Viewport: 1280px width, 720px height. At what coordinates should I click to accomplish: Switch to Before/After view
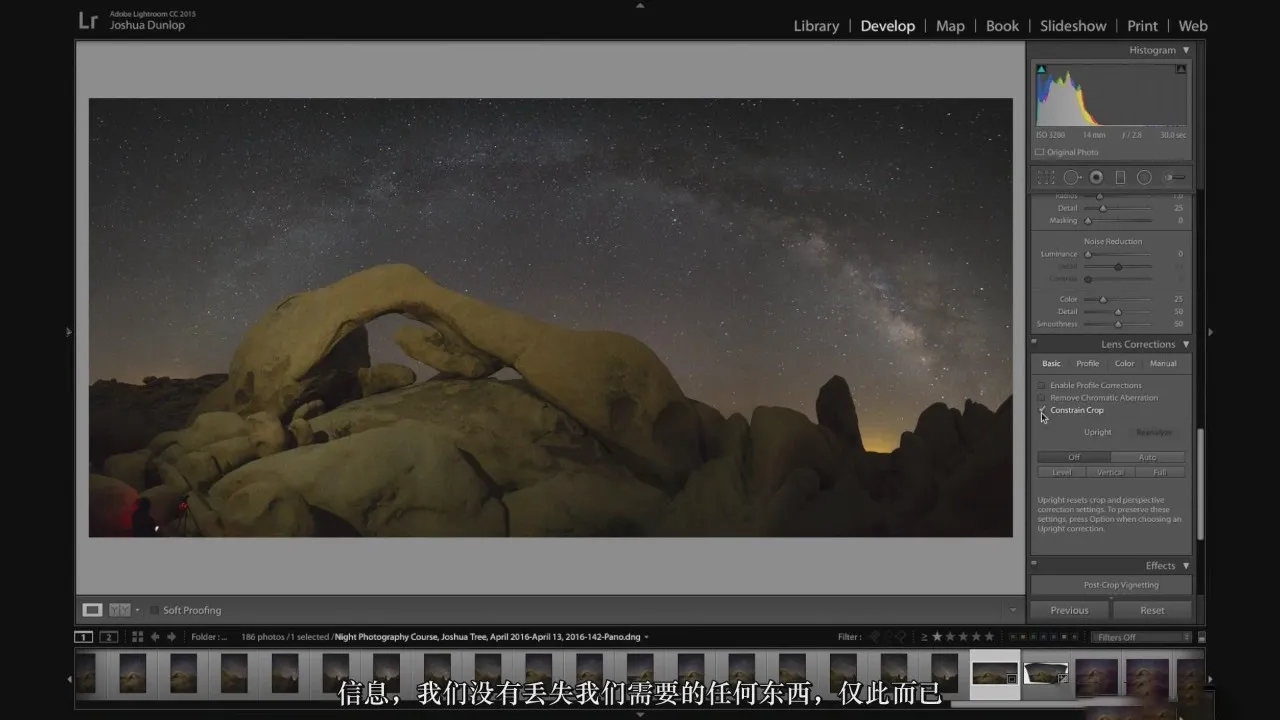click(x=119, y=610)
